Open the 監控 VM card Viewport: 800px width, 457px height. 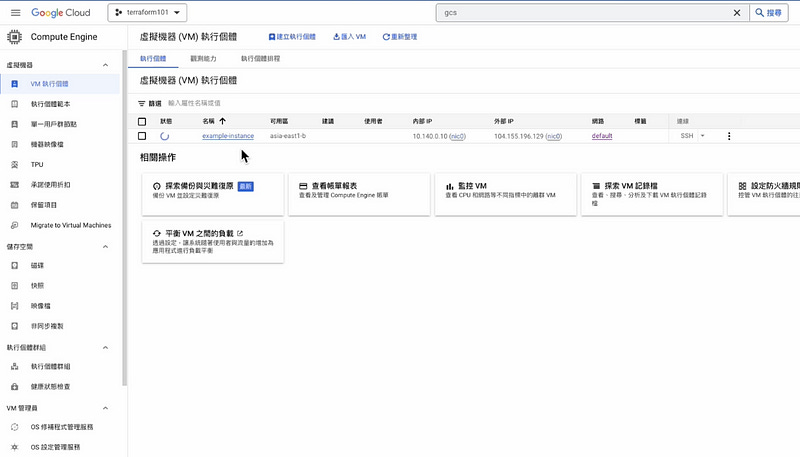coord(506,194)
